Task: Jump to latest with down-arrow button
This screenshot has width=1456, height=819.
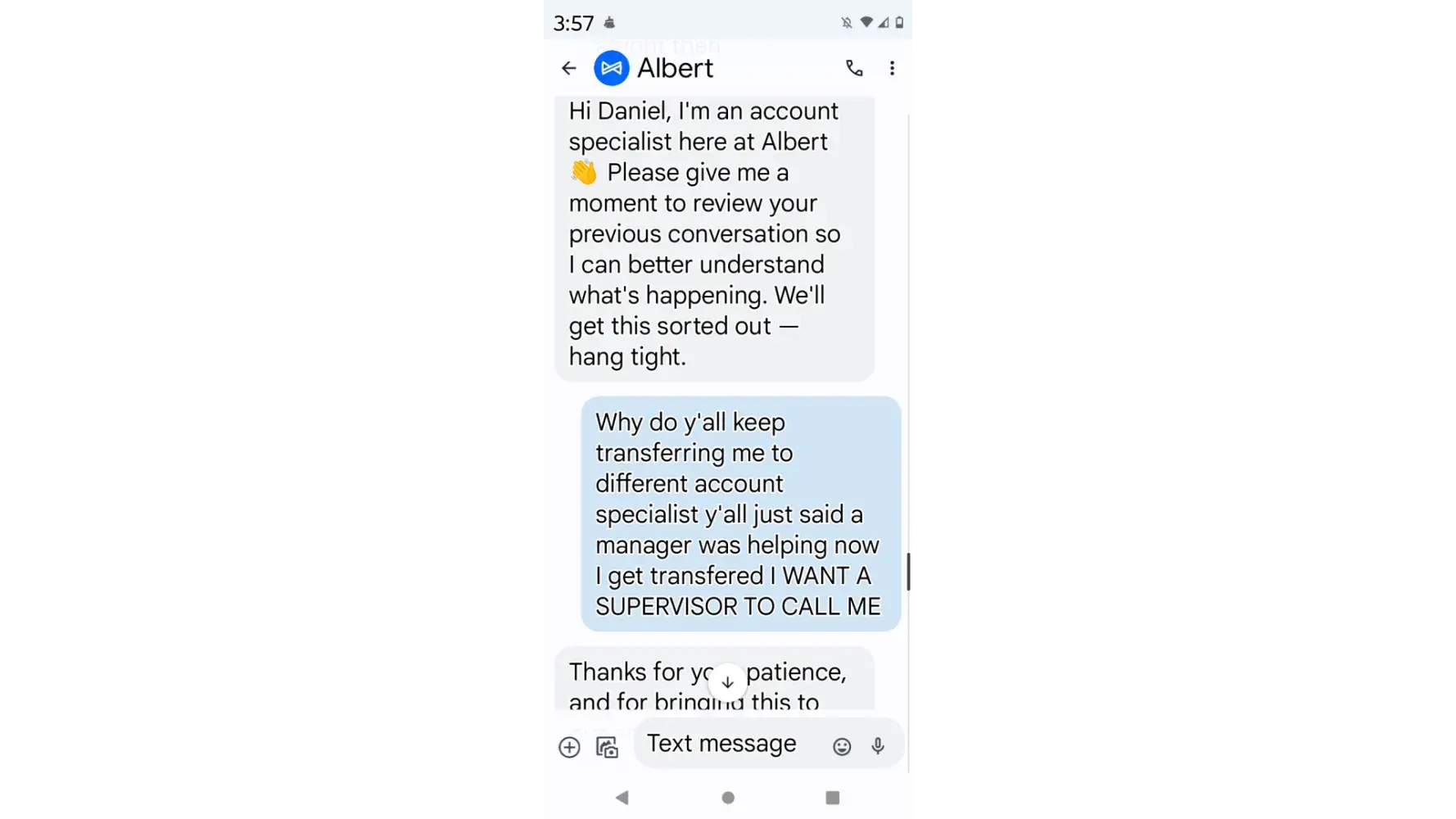Action: [x=727, y=682]
